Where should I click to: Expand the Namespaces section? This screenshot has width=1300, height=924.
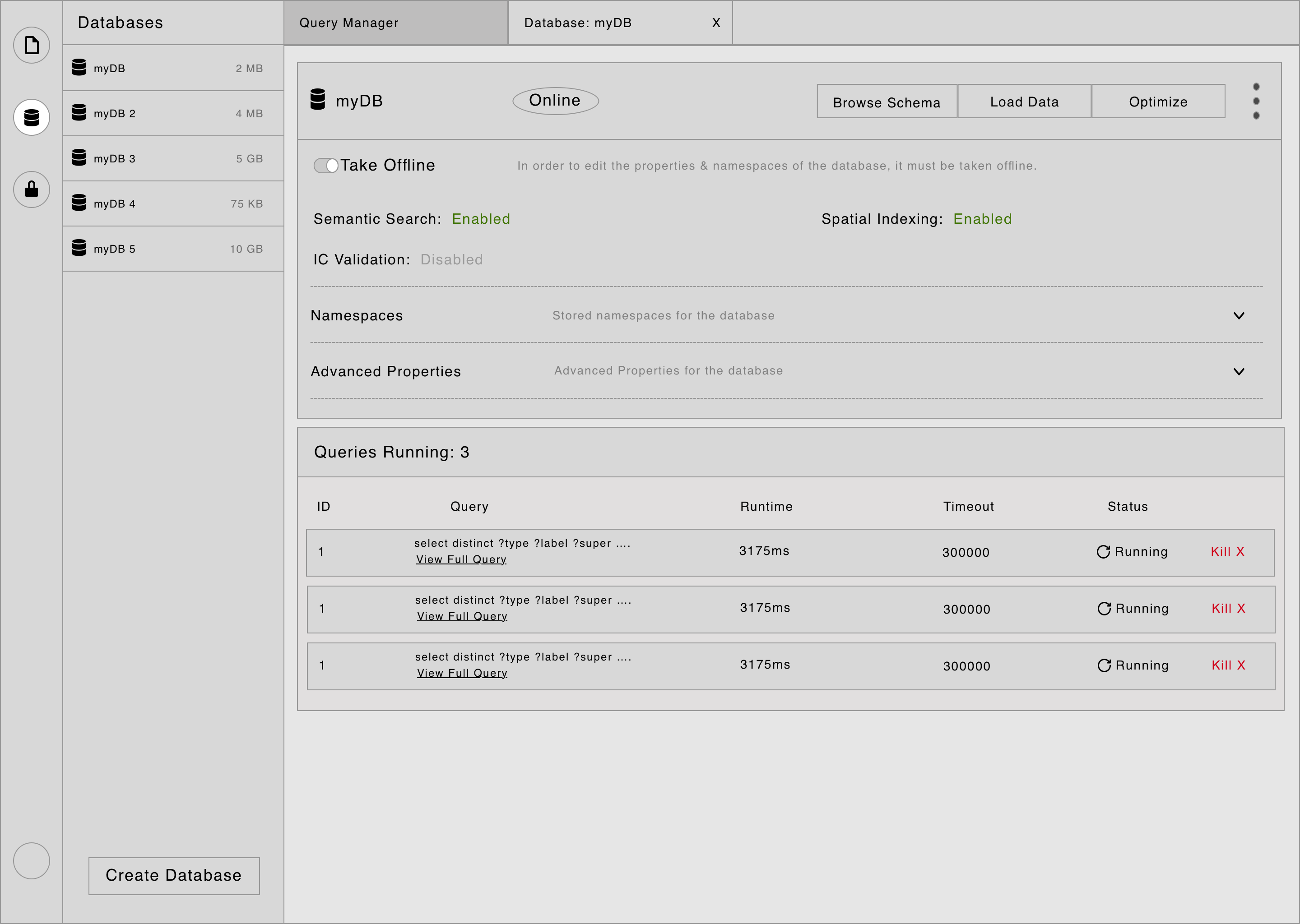[1239, 315]
